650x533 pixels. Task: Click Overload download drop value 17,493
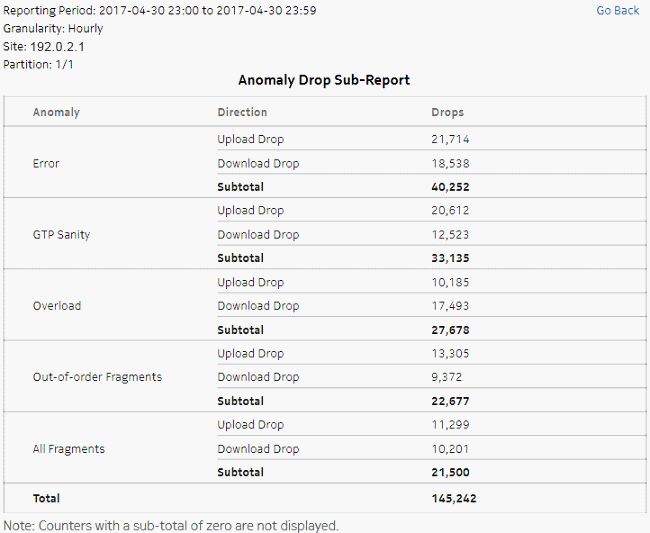[450, 306]
